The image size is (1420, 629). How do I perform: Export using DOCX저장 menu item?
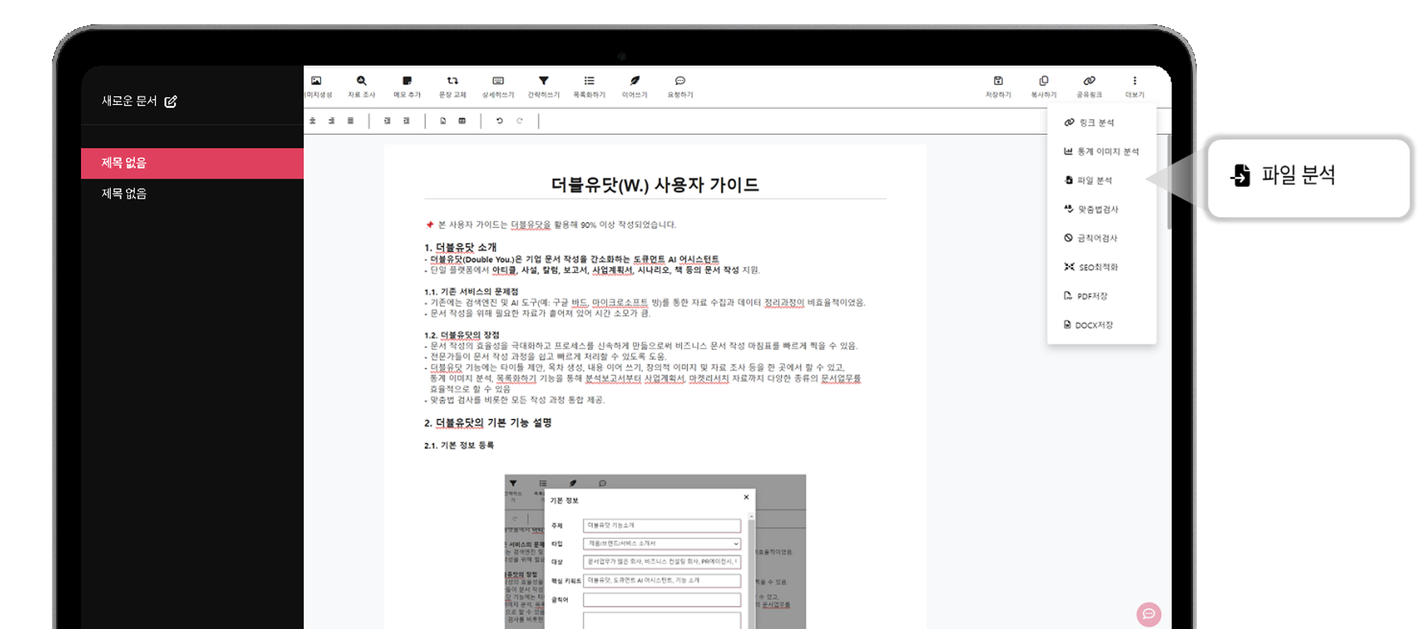coord(1102,326)
